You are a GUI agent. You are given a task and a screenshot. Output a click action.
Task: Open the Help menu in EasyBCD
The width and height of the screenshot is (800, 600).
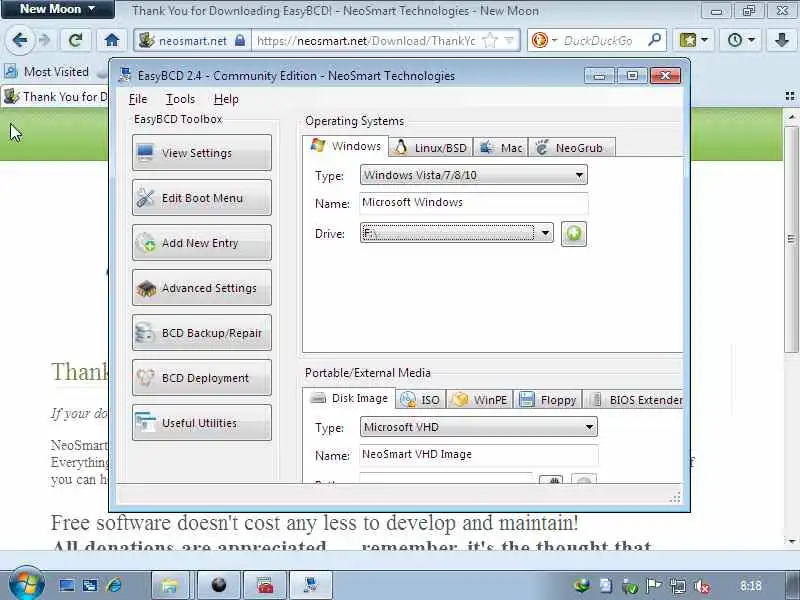[x=226, y=99]
